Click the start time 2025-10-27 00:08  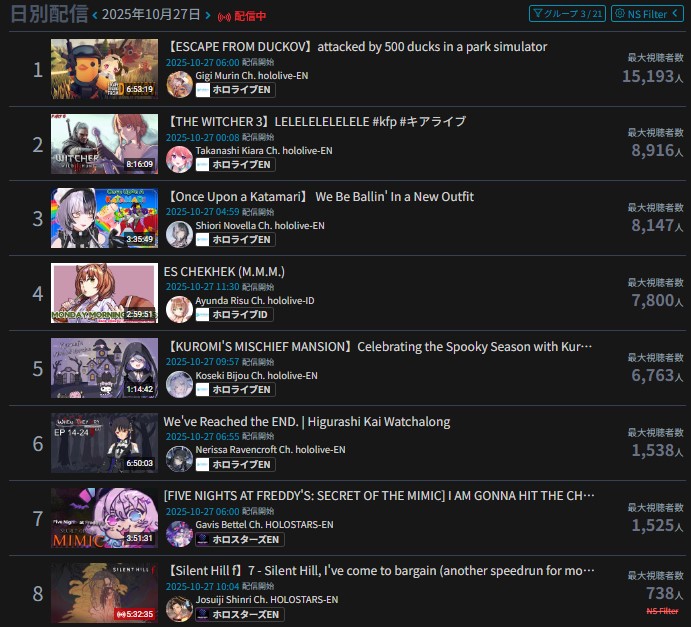[202, 137]
